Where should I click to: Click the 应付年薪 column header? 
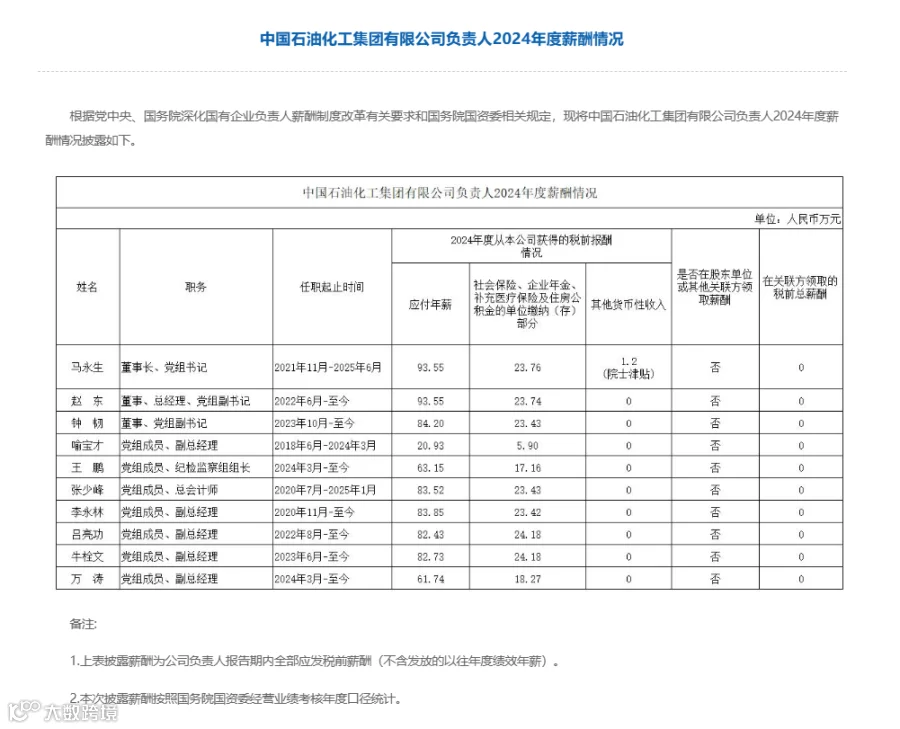pyautogui.click(x=430, y=305)
